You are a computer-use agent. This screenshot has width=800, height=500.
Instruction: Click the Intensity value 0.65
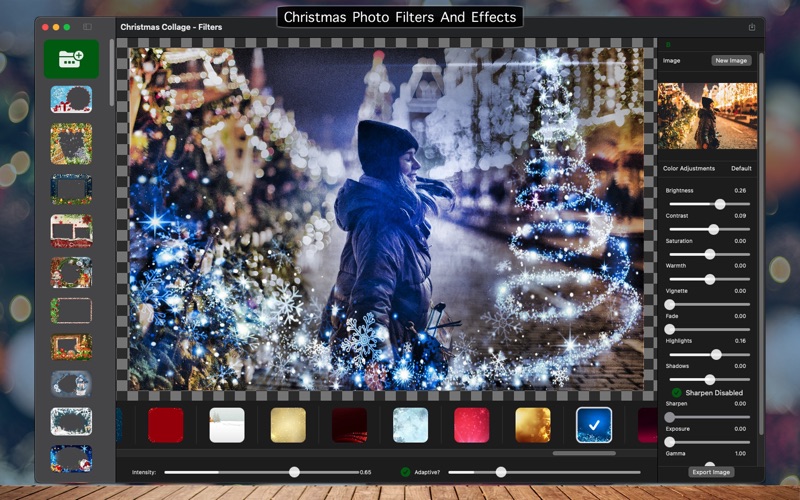(x=365, y=472)
